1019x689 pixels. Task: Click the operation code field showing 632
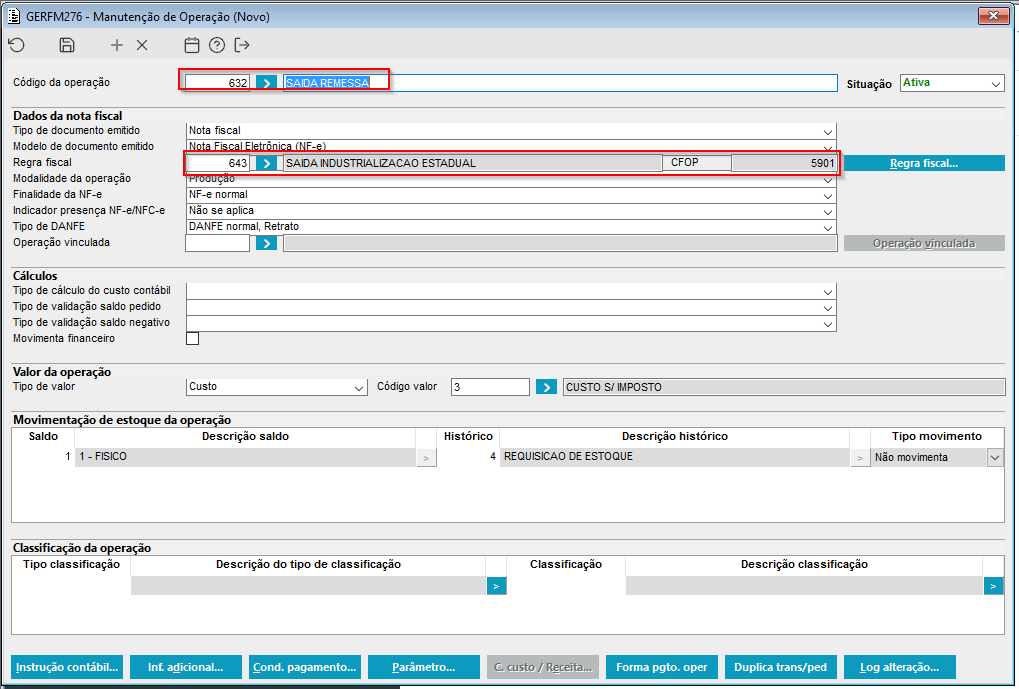click(x=218, y=83)
